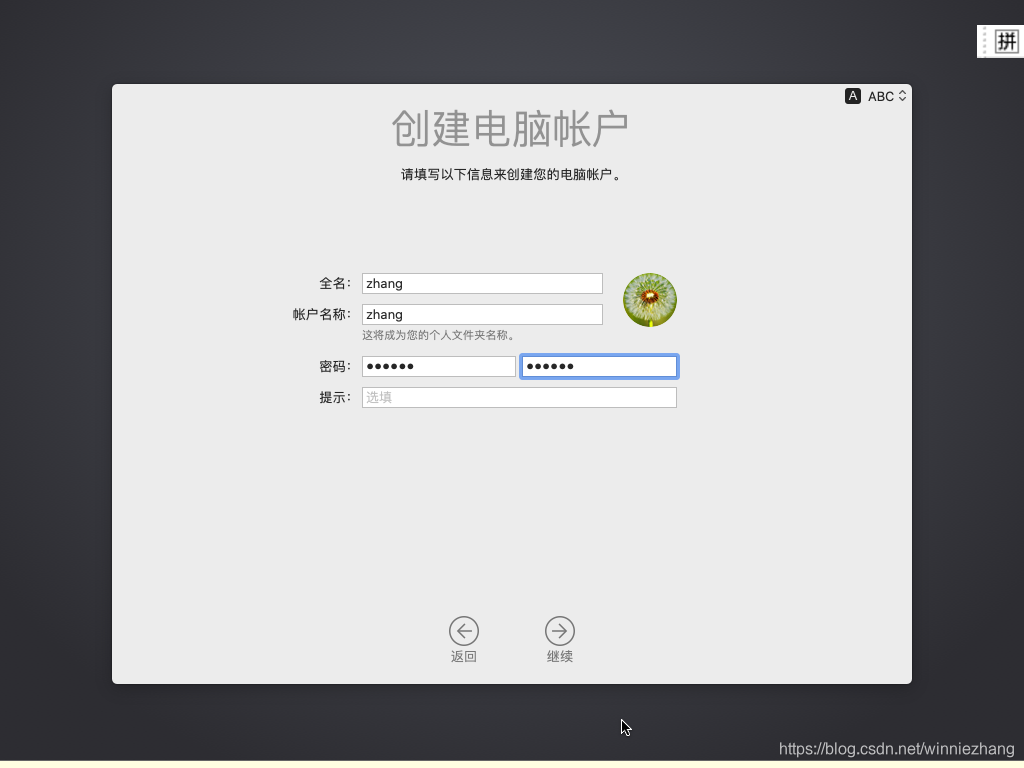Click the continue arrow icon labeled 继续
This screenshot has height=768, width=1024.
[560, 631]
